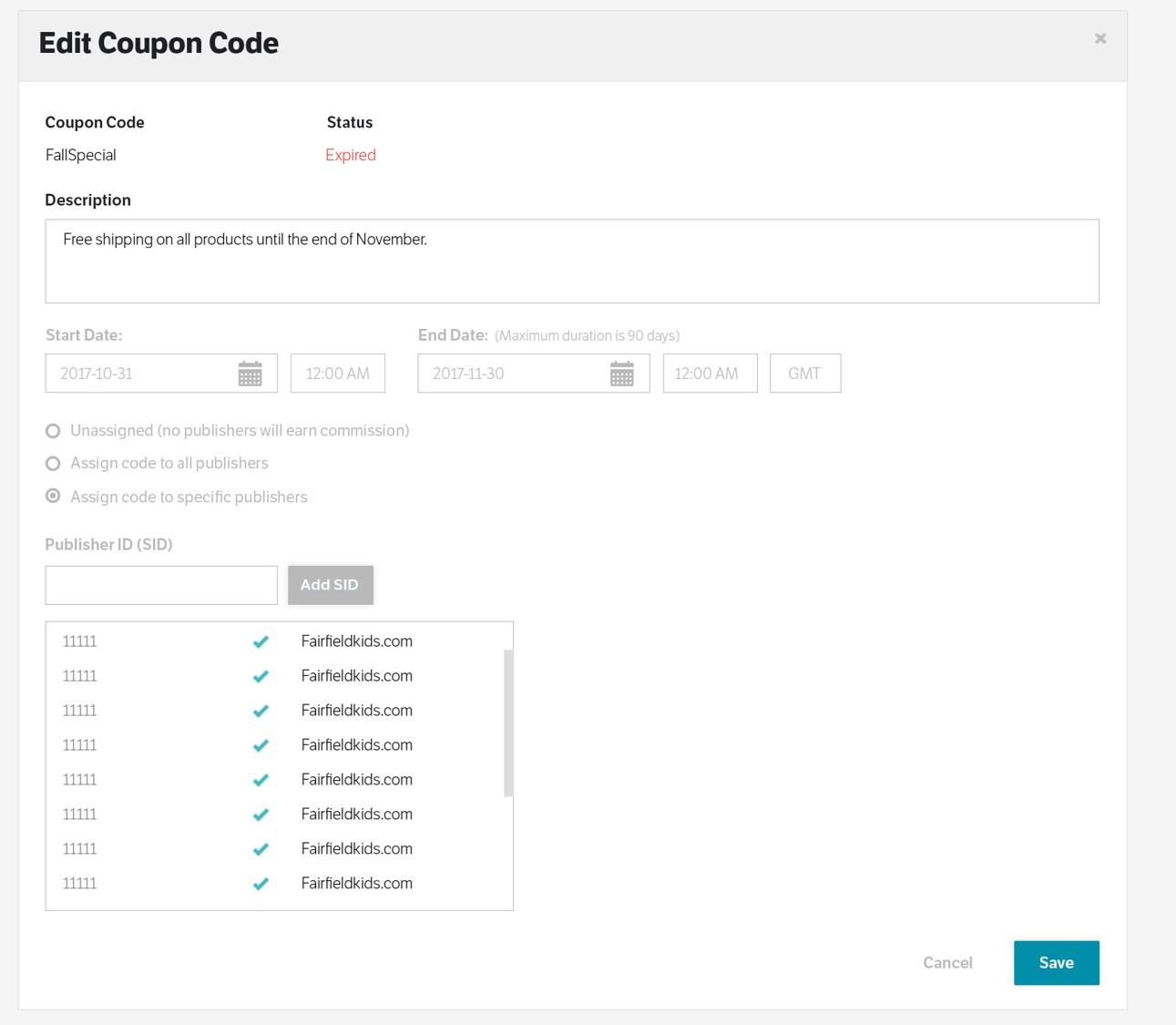1176x1025 pixels.
Task: Cancel editing the coupon code
Action: pyautogui.click(x=947, y=963)
